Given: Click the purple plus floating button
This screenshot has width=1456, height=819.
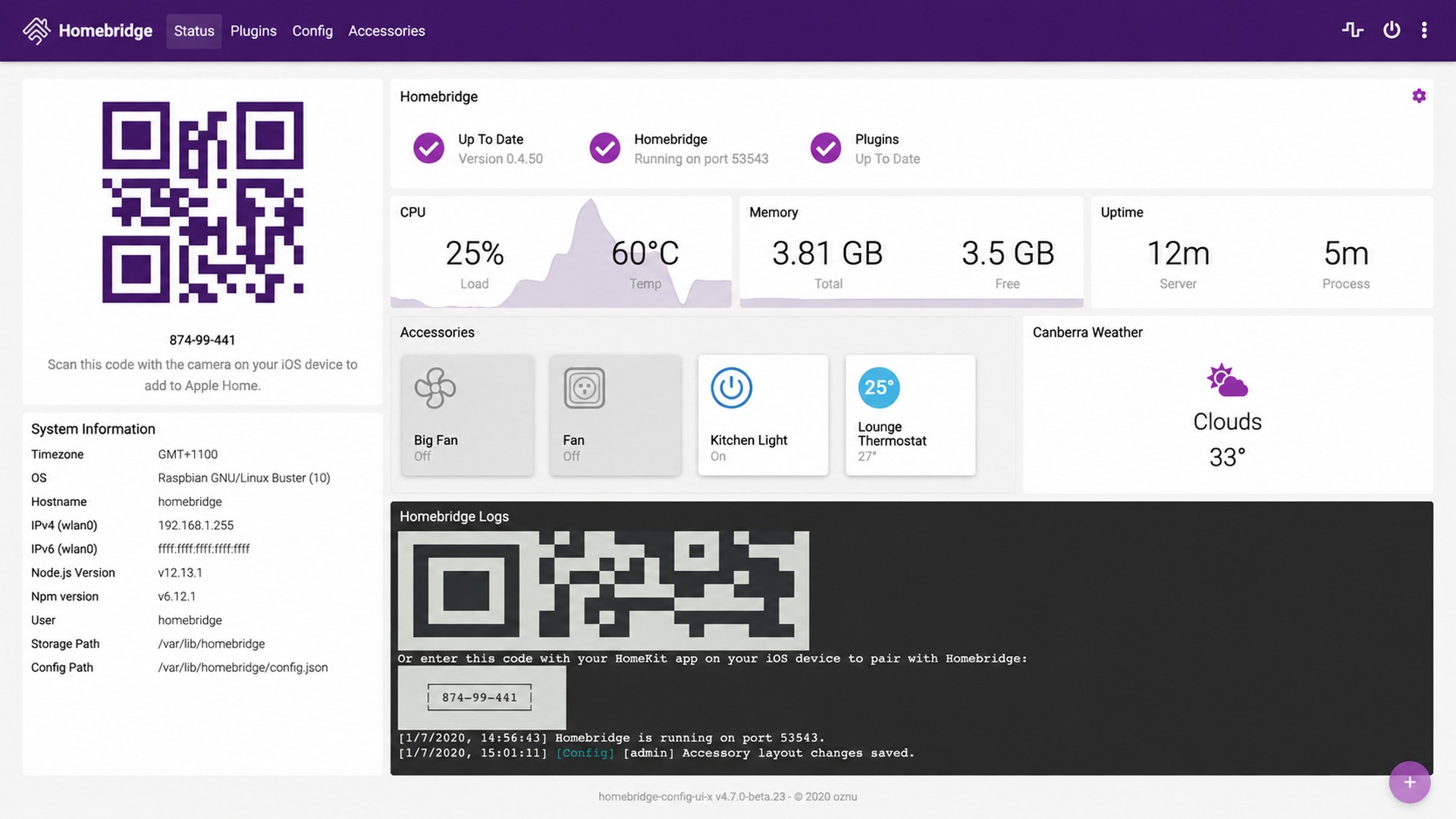Looking at the screenshot, I should 1410,782.
